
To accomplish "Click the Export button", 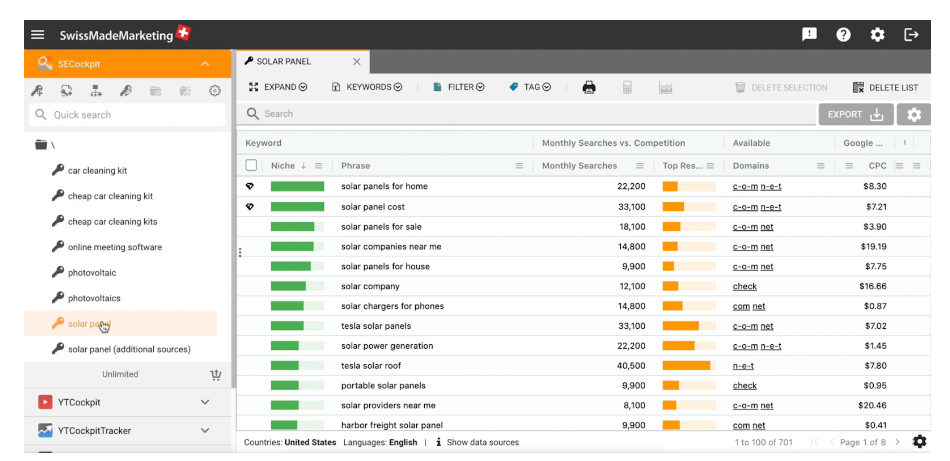I will (855, 114).
